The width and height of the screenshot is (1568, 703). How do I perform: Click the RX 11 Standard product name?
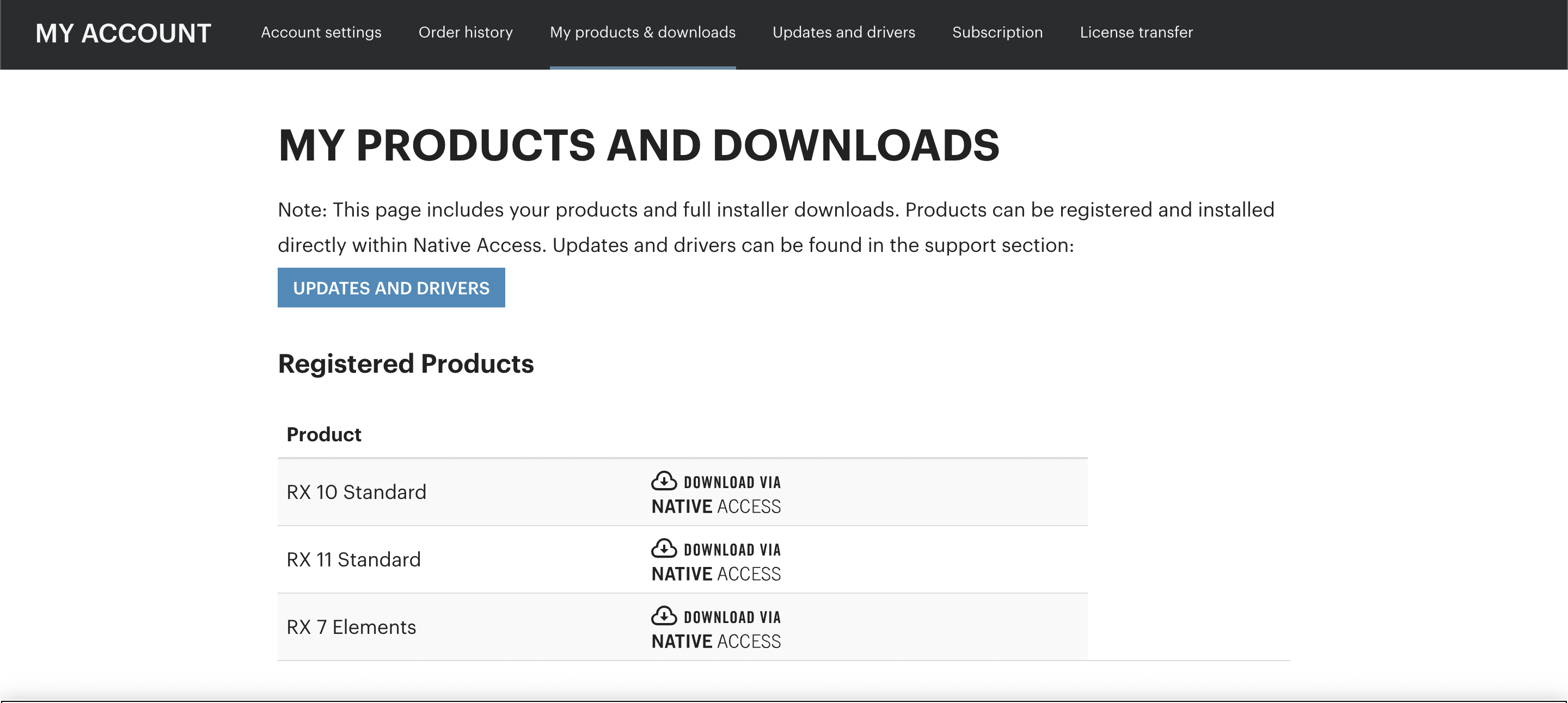(353, 559)
